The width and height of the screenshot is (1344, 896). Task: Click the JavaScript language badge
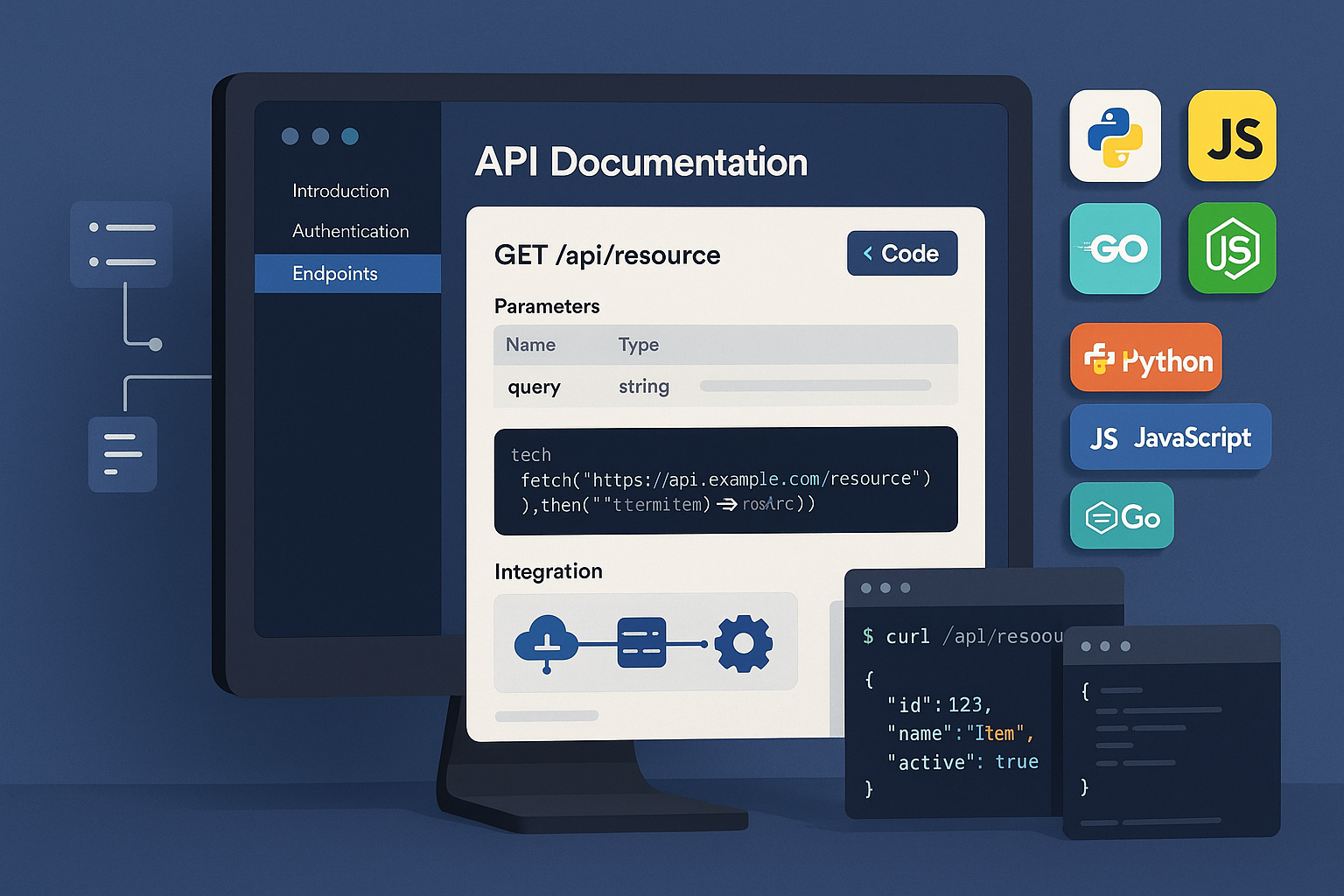(1170, 437)
